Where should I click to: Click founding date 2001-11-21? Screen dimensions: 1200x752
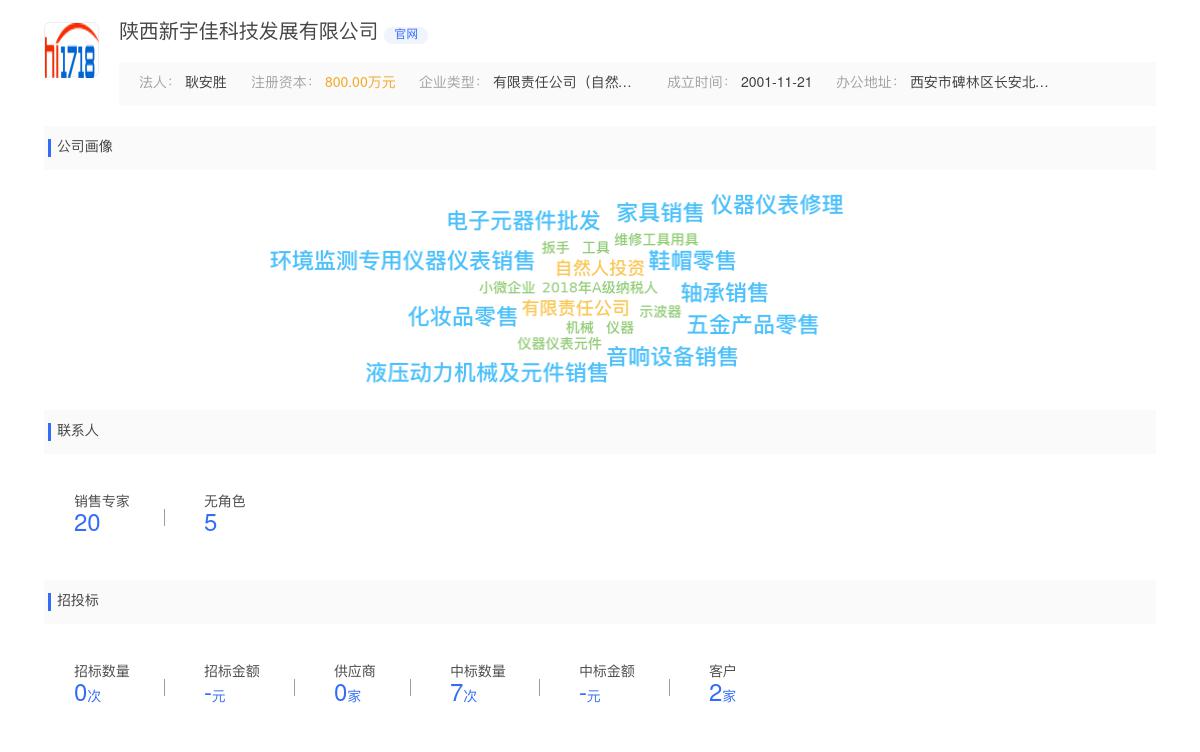tap(776, 83)
